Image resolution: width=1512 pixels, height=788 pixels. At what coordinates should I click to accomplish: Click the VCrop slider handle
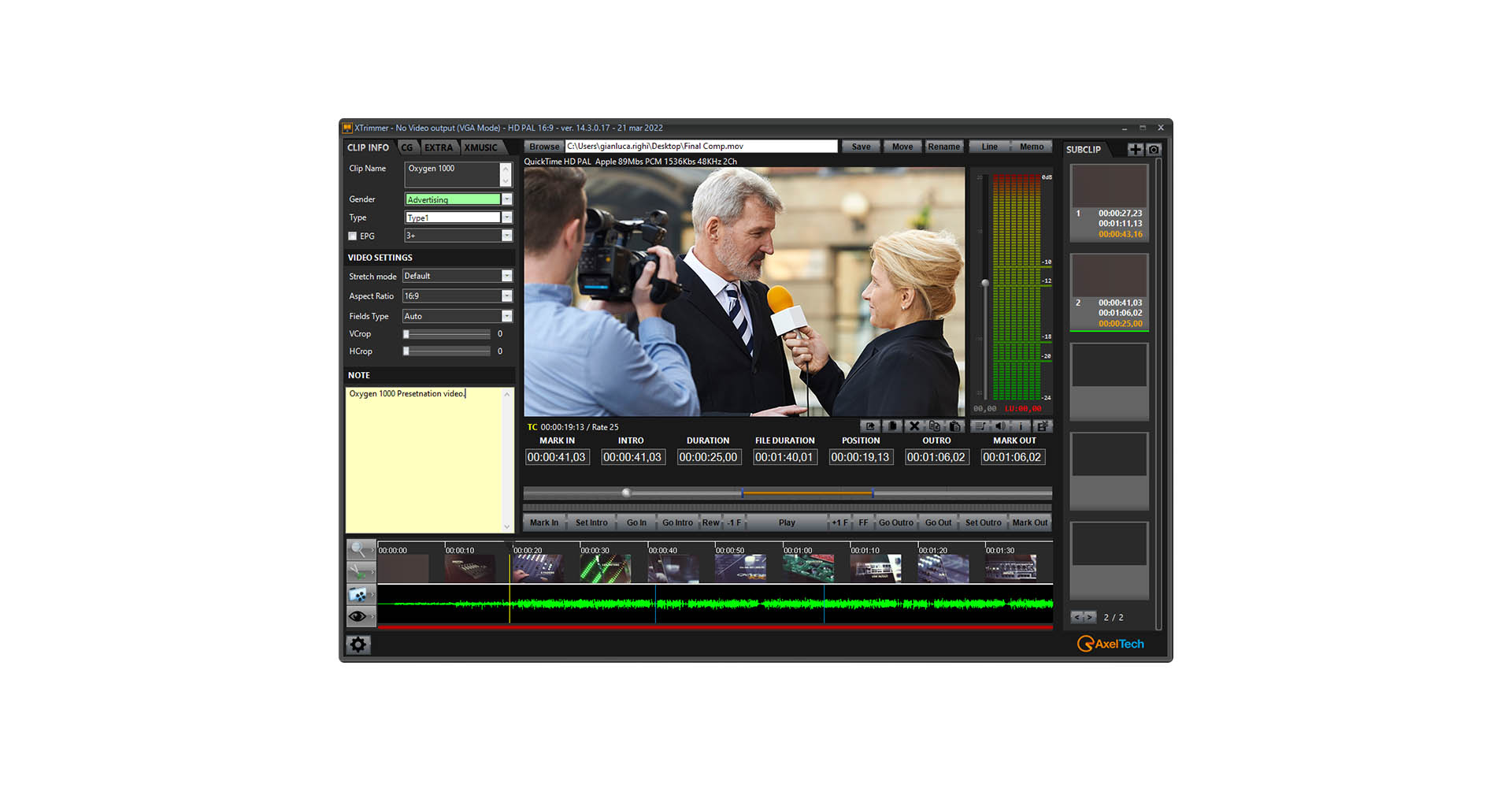point(406,334)
